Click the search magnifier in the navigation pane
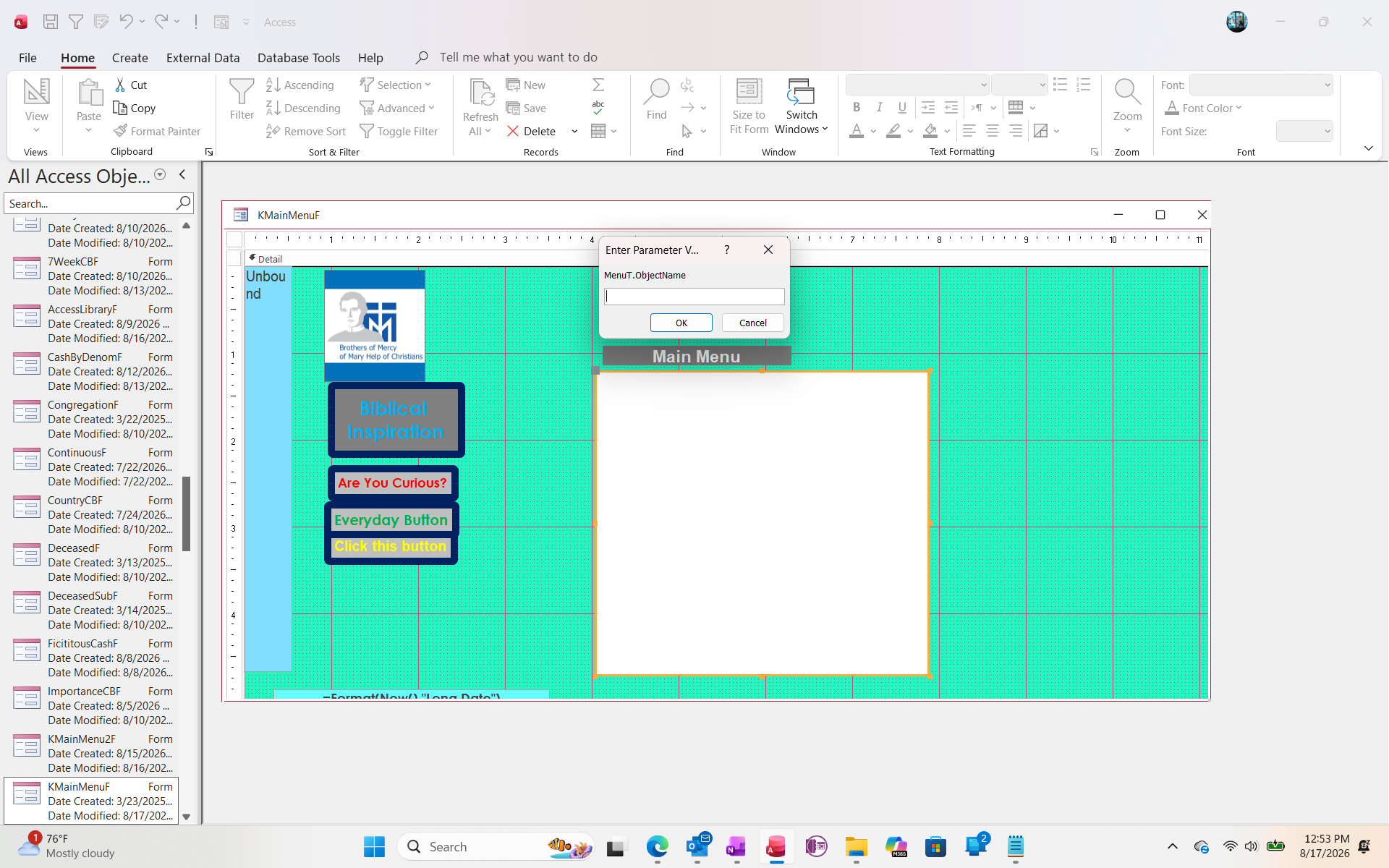This screenshot has width=1389, height=868. [183, 203]
